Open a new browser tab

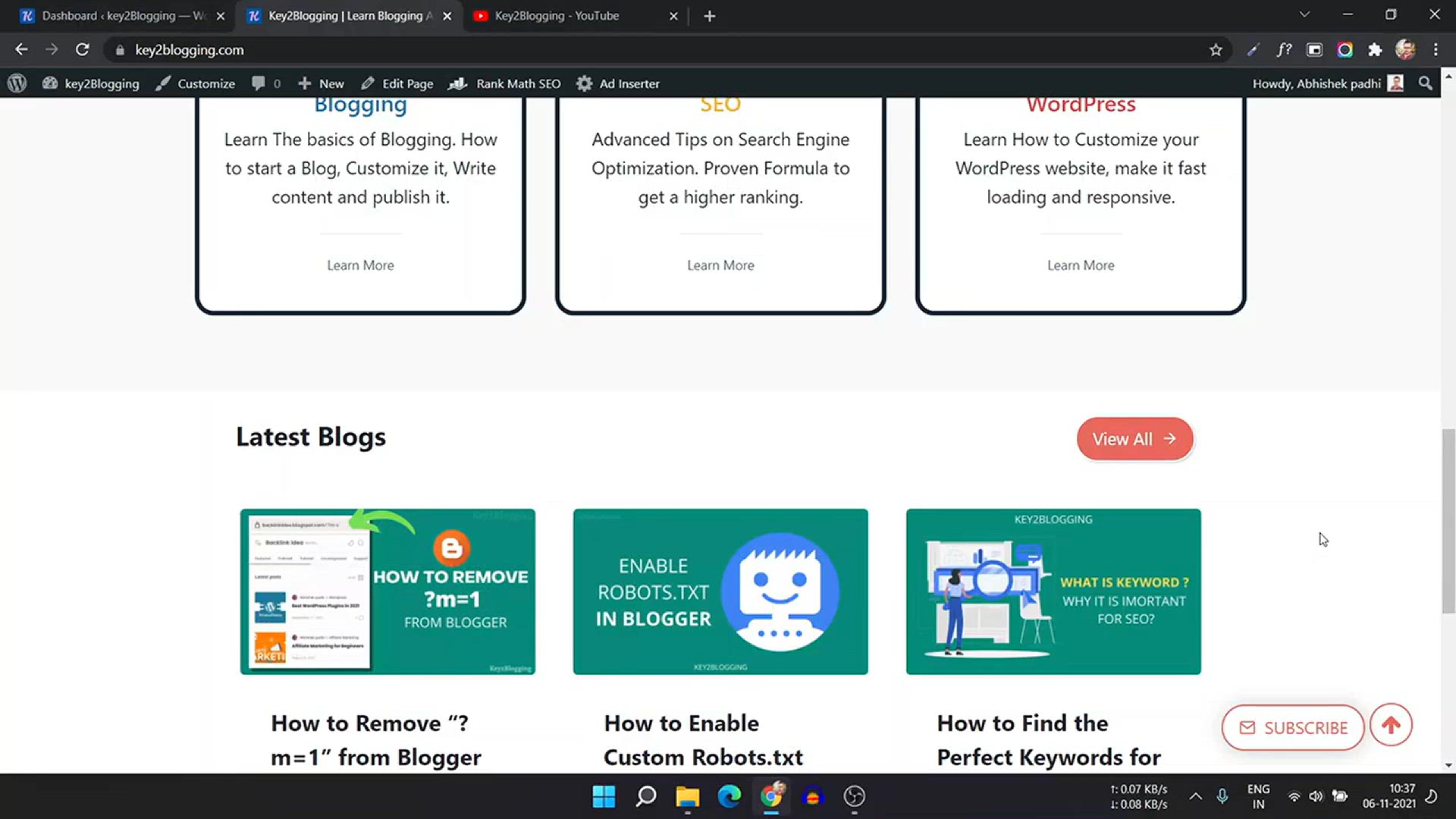point(709,16)
